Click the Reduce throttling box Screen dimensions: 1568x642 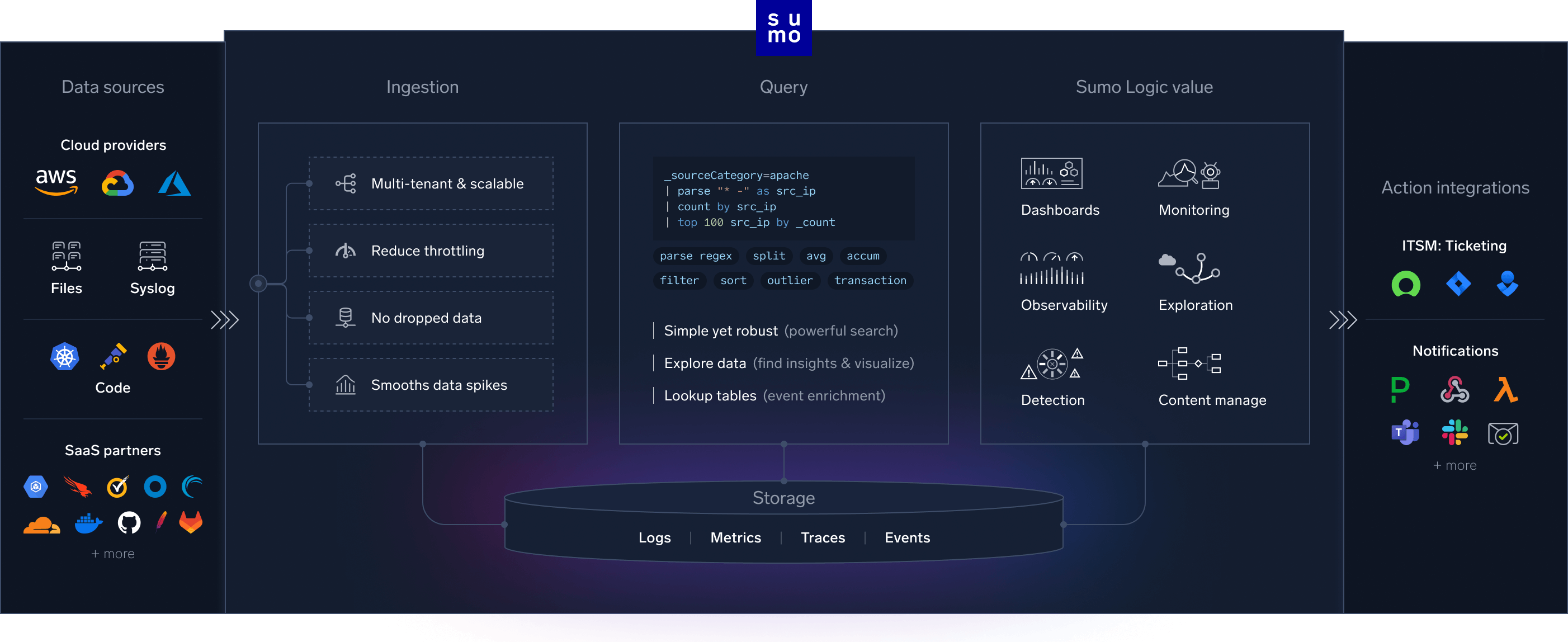tap(431, 251)
